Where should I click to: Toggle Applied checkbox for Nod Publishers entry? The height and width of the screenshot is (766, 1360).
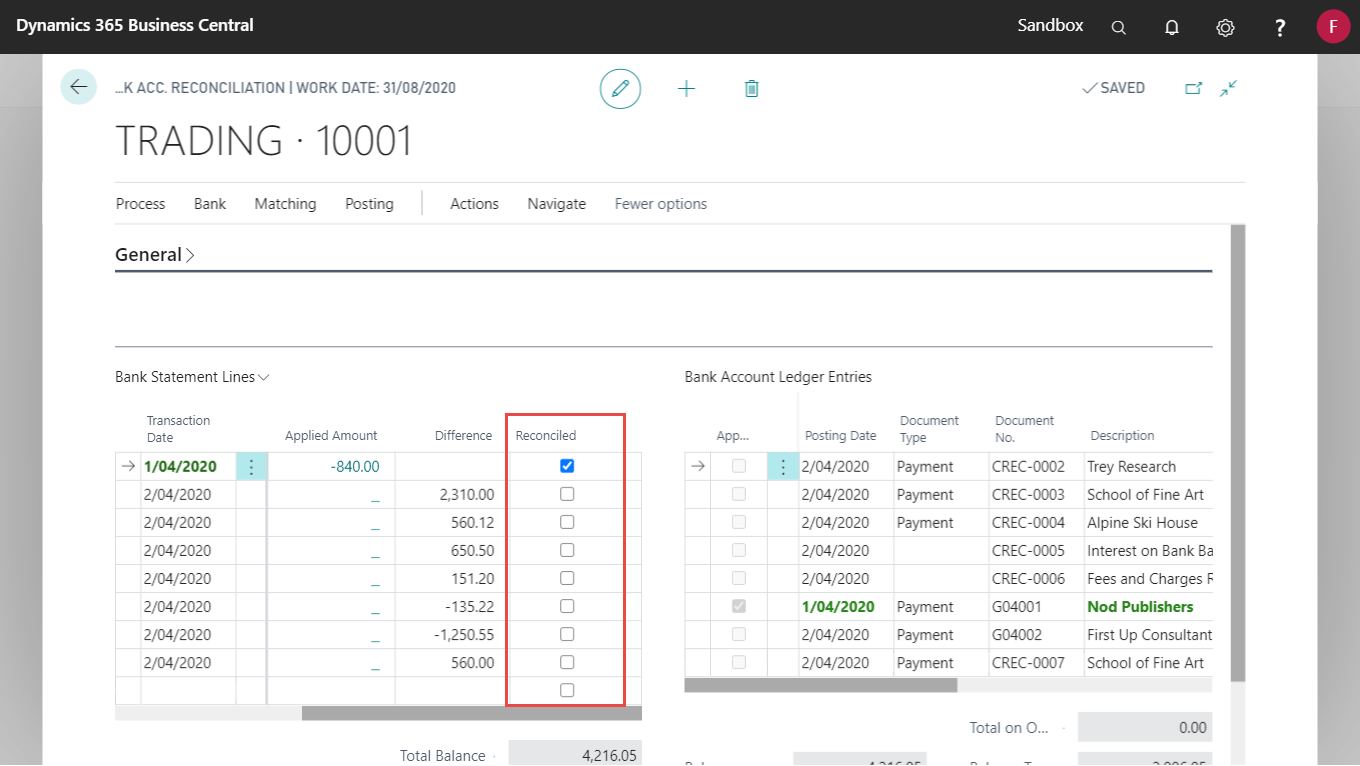point(739,606)
